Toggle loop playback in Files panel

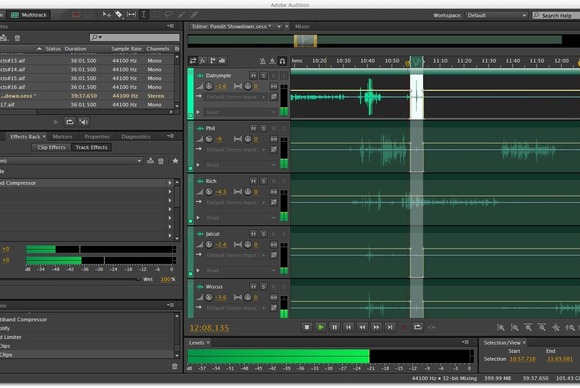[70, 122]
